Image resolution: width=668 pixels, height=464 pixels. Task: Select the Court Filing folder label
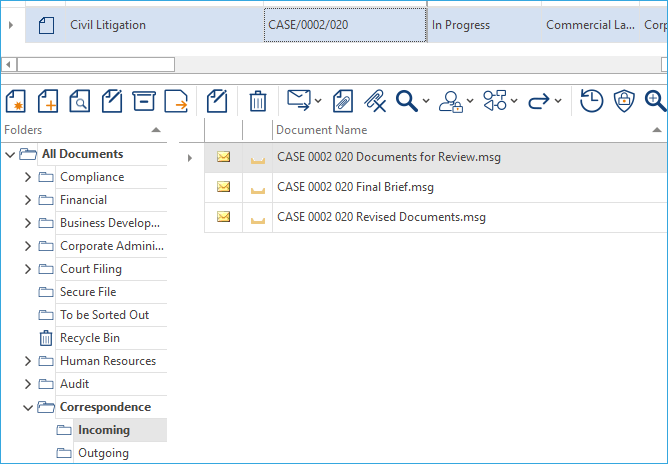click(x=91, y=269)
